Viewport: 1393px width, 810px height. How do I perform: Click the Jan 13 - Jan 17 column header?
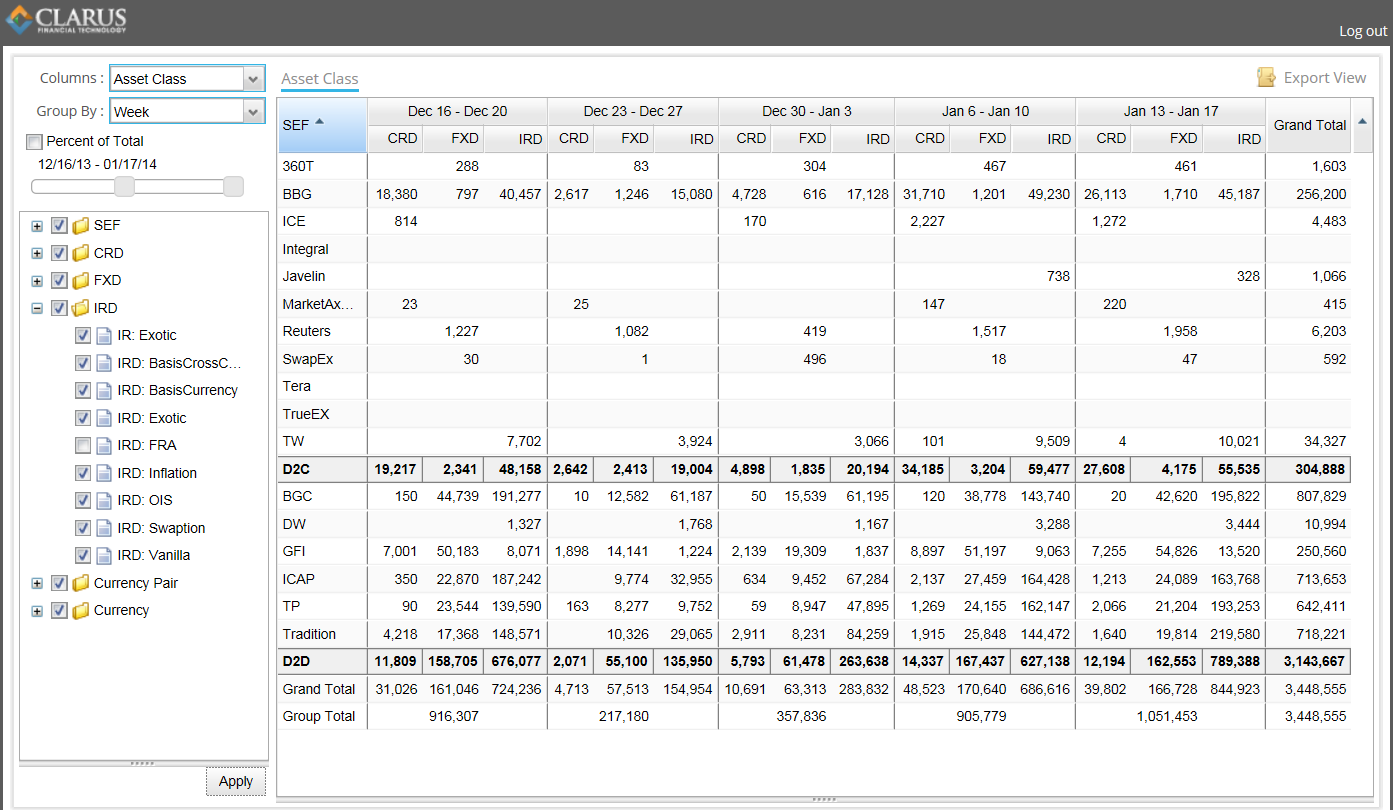(x=1171, y=111)
